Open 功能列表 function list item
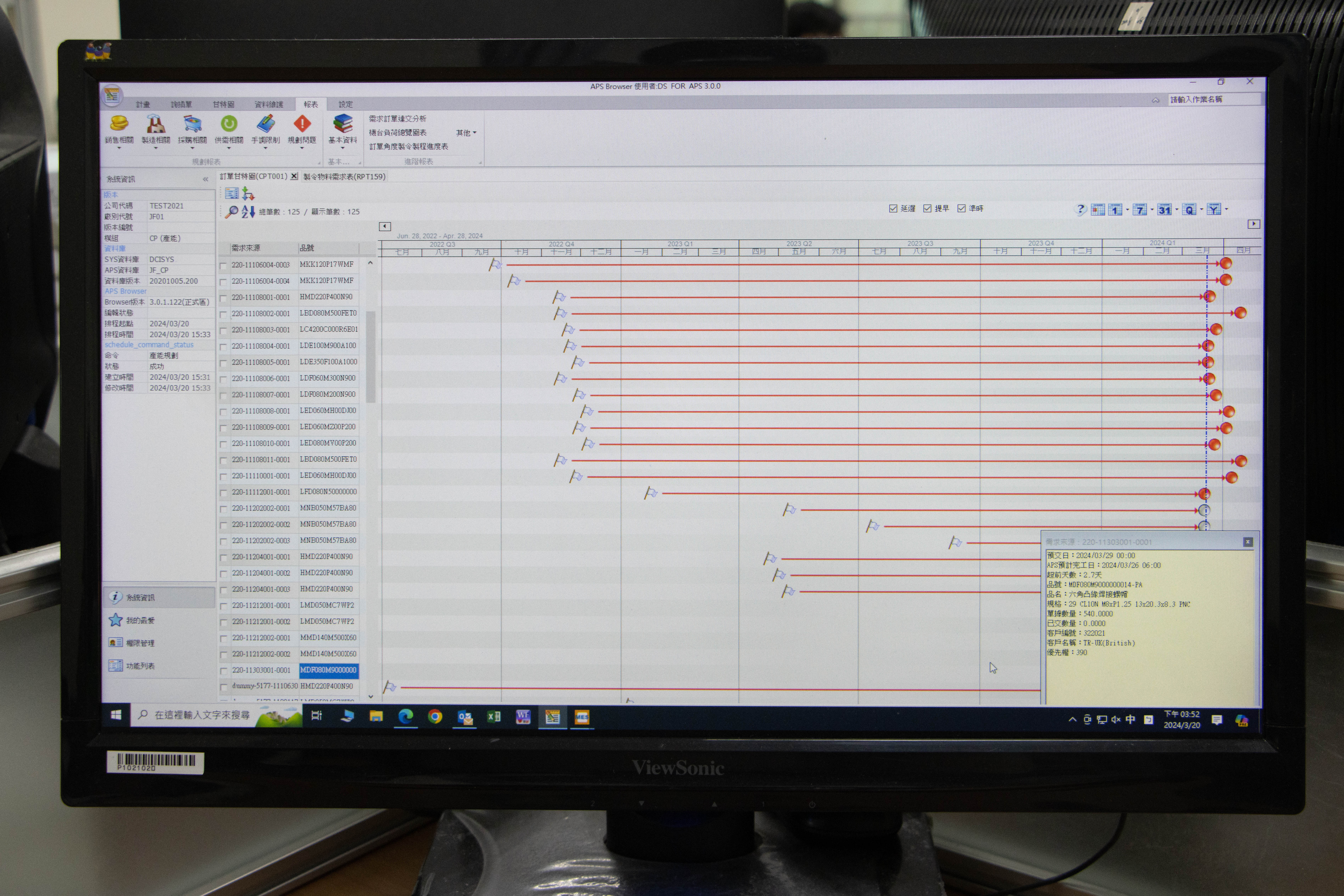This screenshot has height=896, width=1344. [132, 666]
